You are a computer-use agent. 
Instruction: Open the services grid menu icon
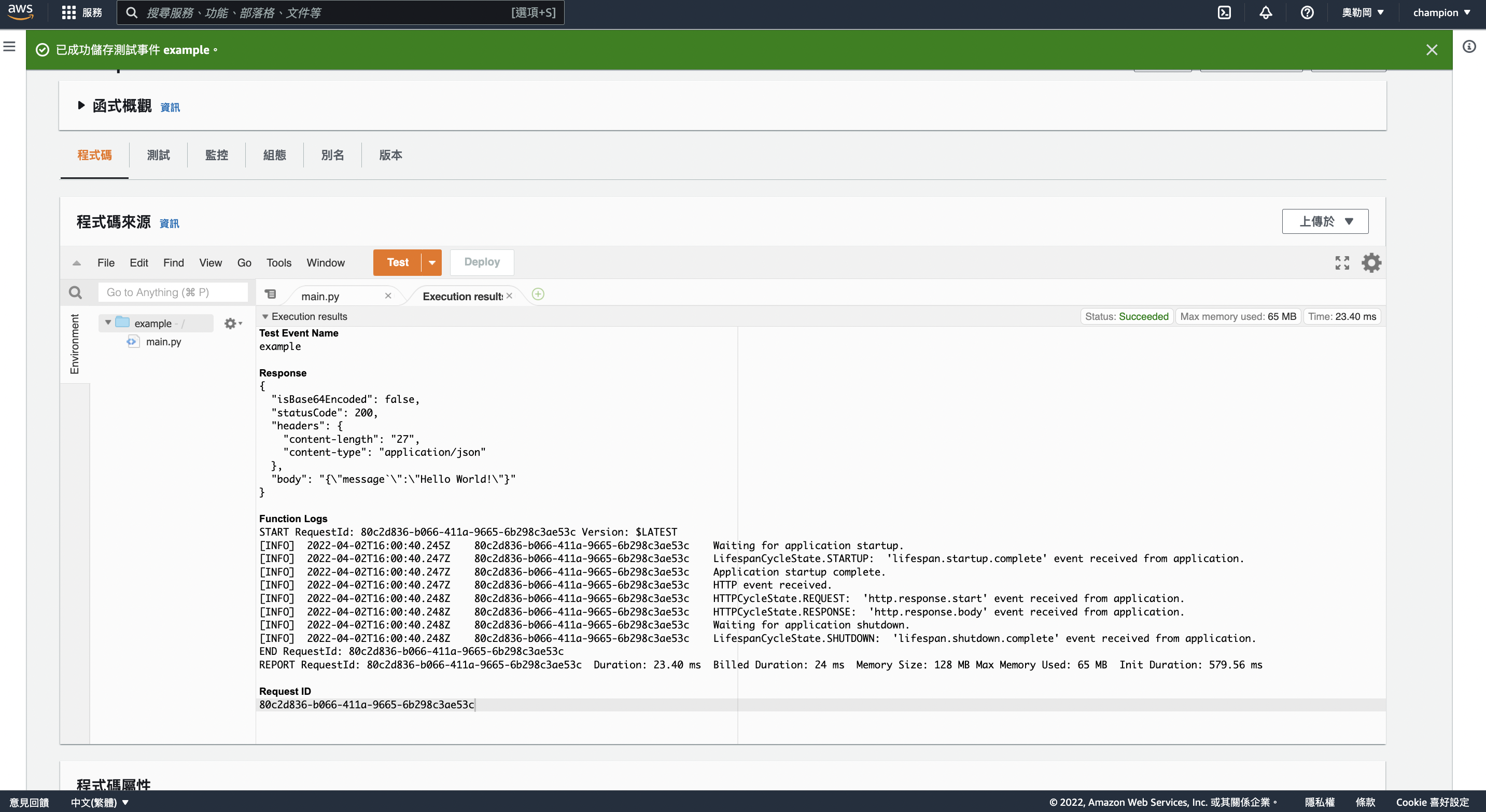pyautogui.click(x=68, y=12)
